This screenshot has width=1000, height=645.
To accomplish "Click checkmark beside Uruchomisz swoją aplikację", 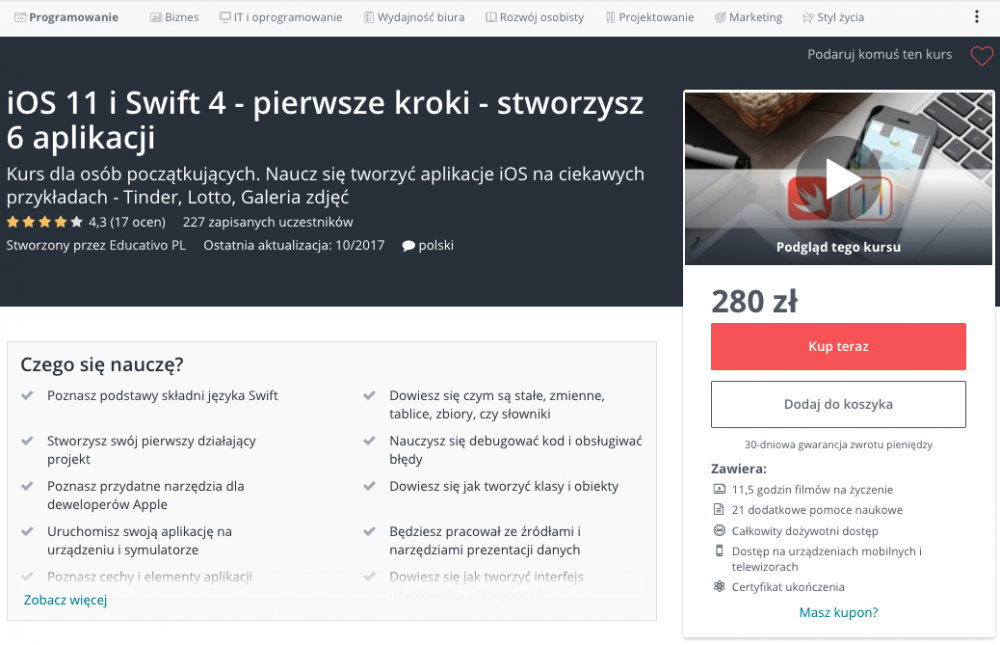I will click(x=27, y=531).
